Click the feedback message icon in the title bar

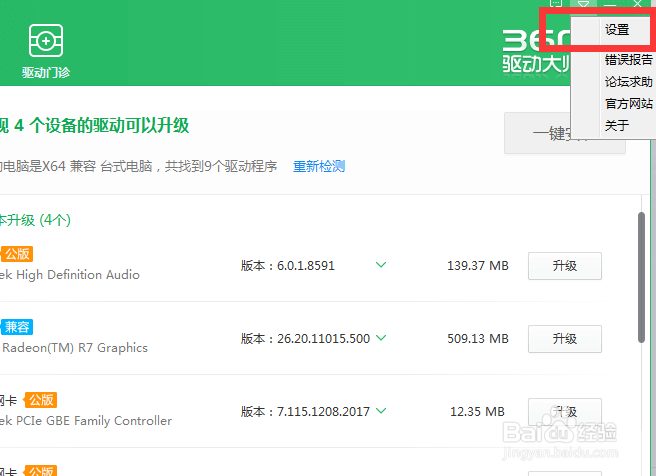[556, 3]
